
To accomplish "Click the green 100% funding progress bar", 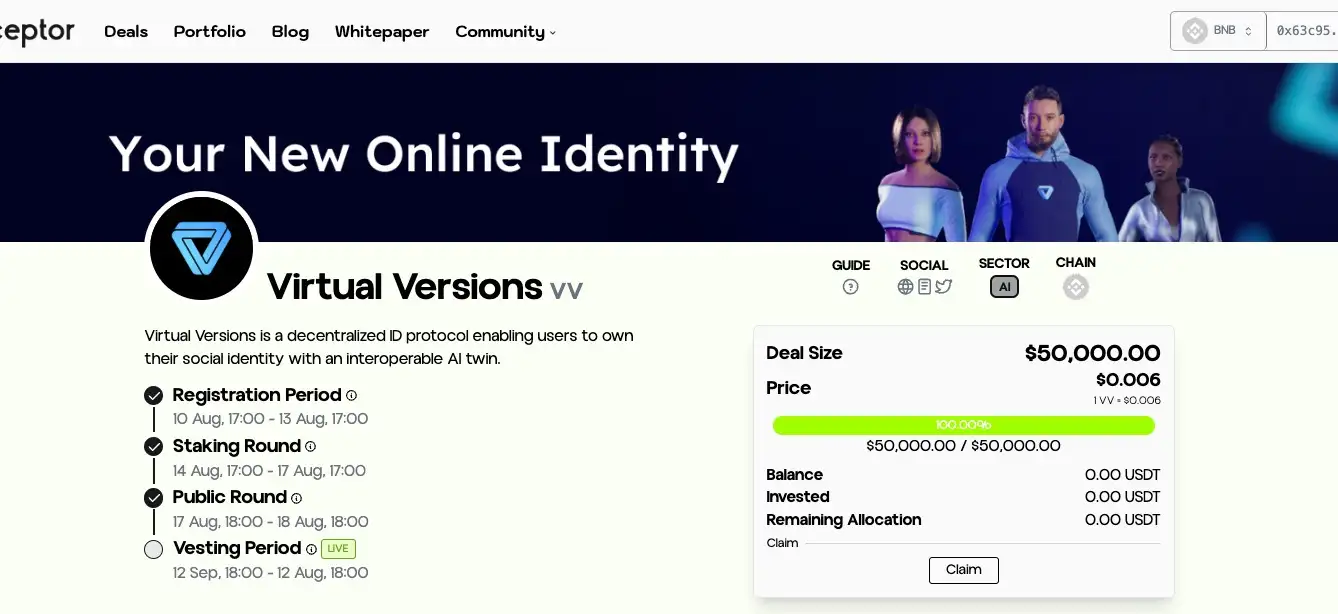I will (963, 426).
